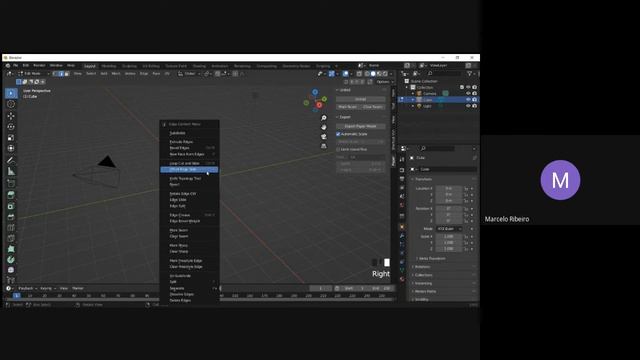Open the Global transform orientation dropdown
The image size is (640, 360).
pyautogui.click(x=189, y=74)
